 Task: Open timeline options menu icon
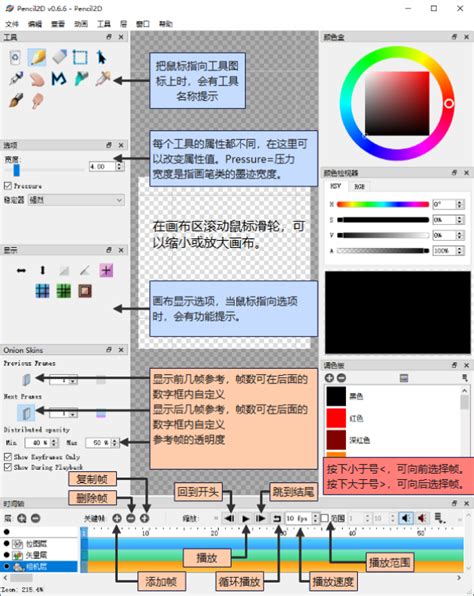[439, 518]
